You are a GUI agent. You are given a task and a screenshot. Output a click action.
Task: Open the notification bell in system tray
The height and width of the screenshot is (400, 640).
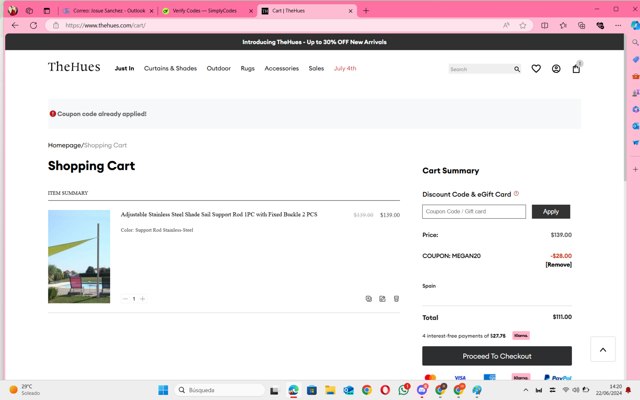click(x=628, y=390)
